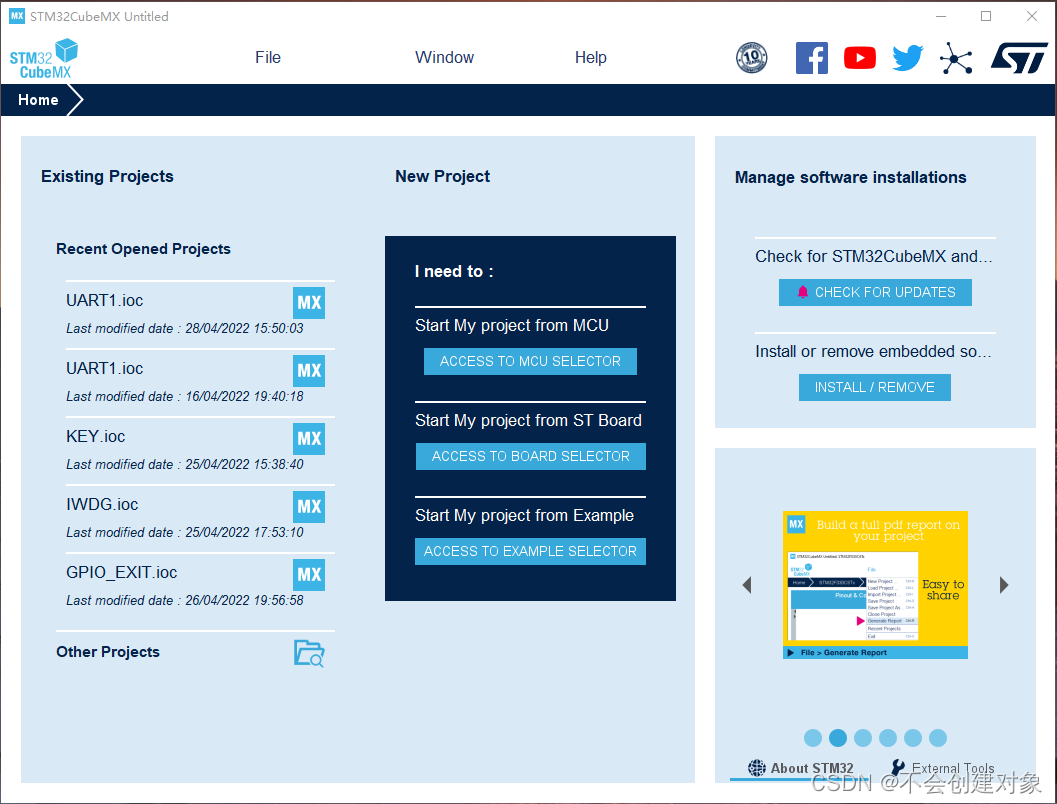This screenshot has width=1057, height=804.
Task: Open the File menu
Action: point(268,57)
